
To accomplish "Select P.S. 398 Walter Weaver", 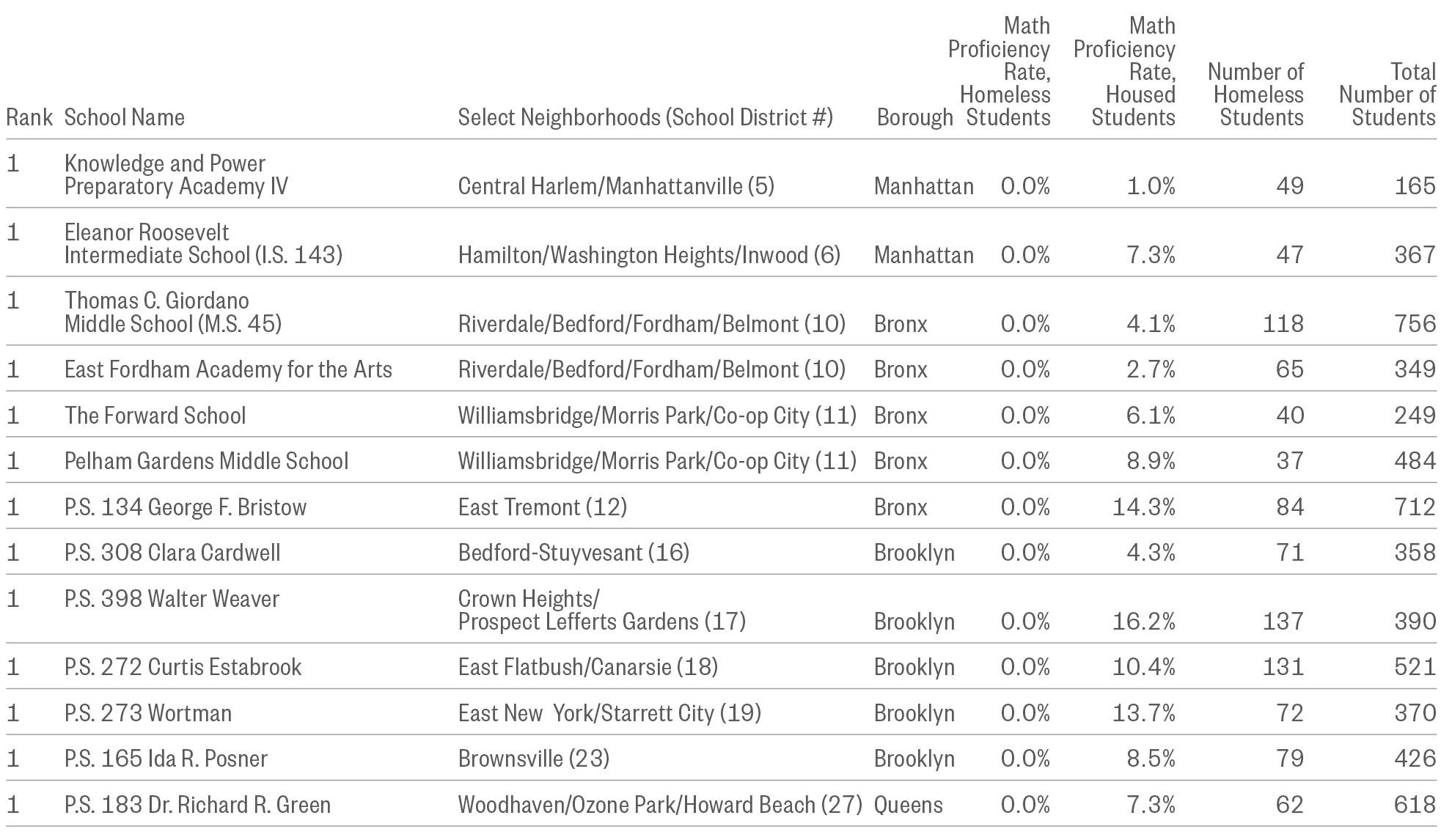I will (172, 599).
